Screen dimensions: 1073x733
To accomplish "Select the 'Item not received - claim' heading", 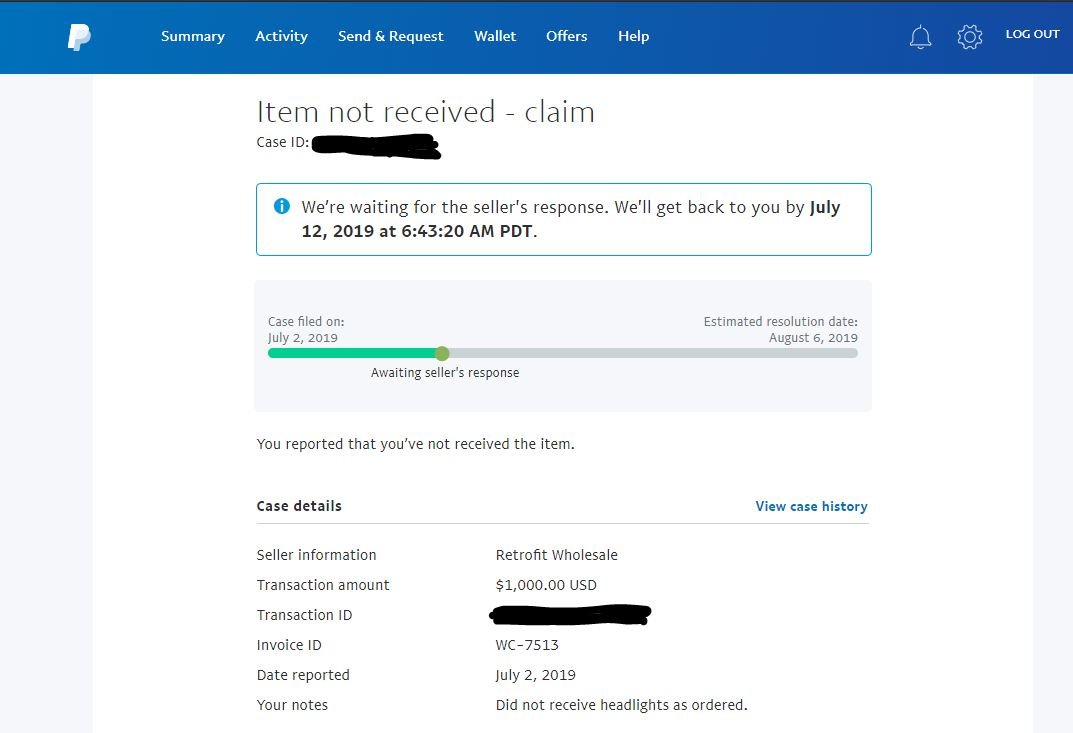I will (x=426, y=112).
